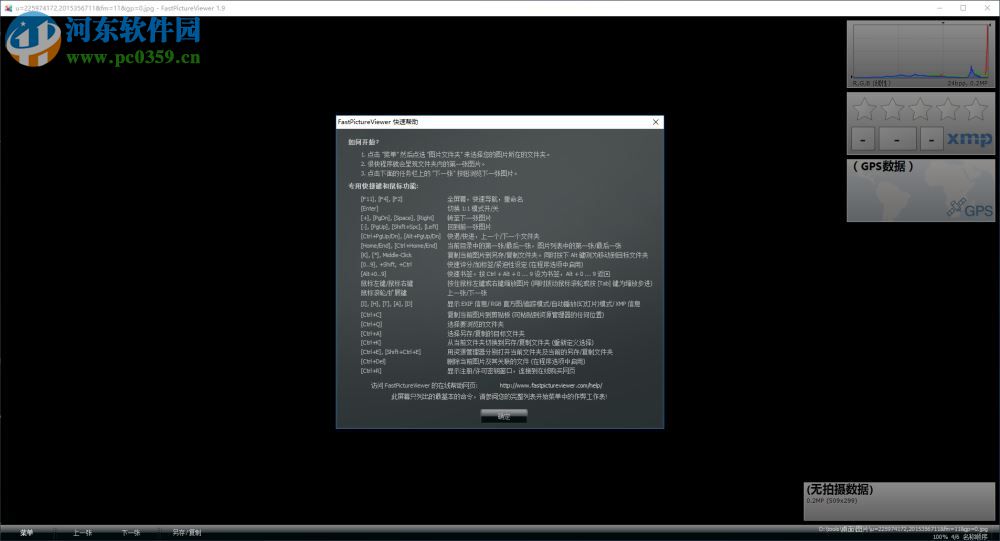Click the dash button beside the xmp logo

click(x=932, y=138)
